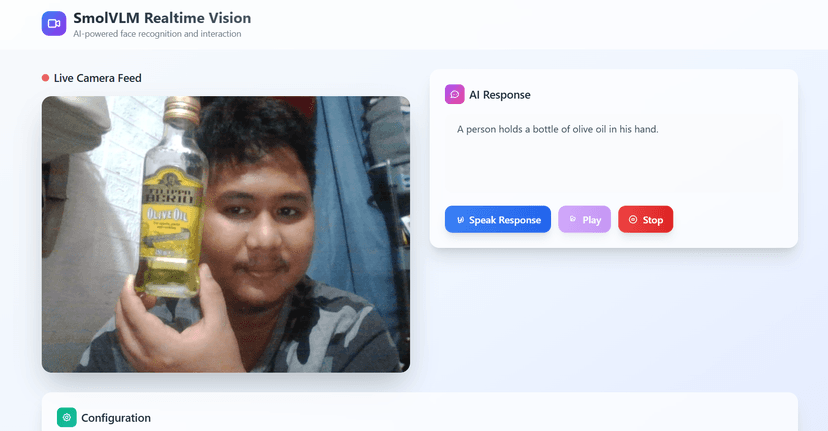
Task: Click the AI-powered face recognition subtitle
Action: [157, 34]
